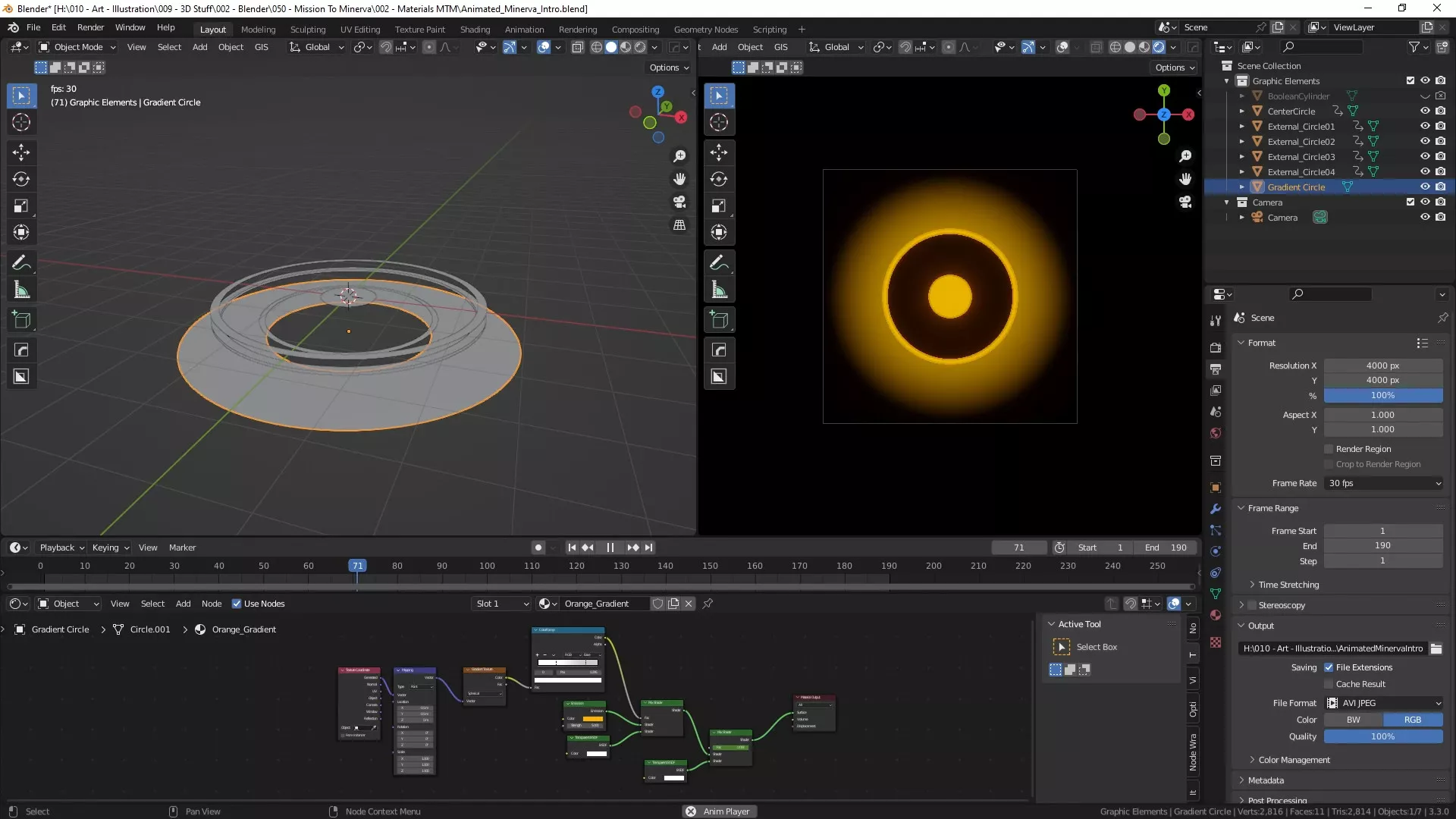1456x819 pixels.
Task: Select BW color output button
Action: click(x=1354, y=720)
